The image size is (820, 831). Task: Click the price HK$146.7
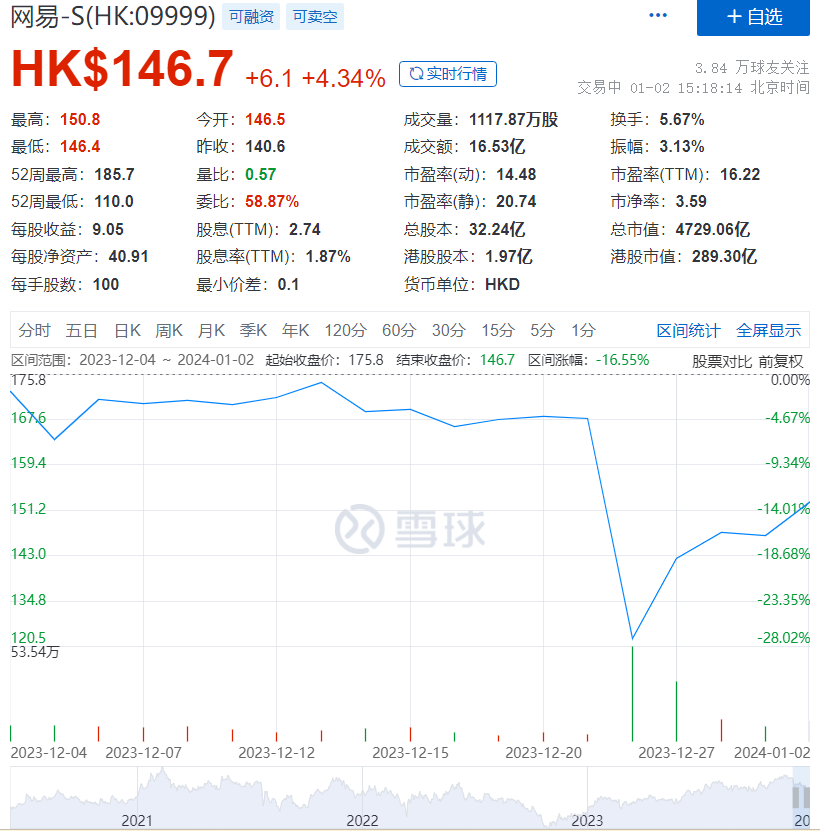(x=122, y=69)
